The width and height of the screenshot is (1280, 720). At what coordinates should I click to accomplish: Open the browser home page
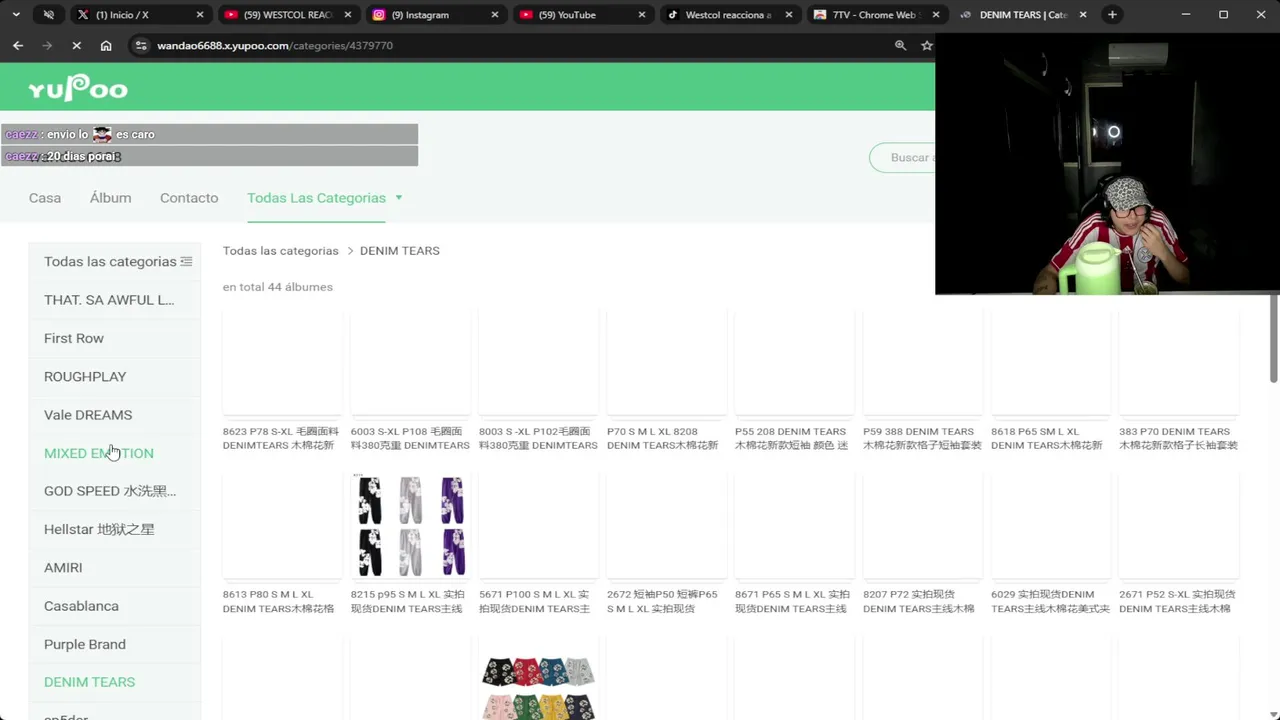tap(106, 46)
